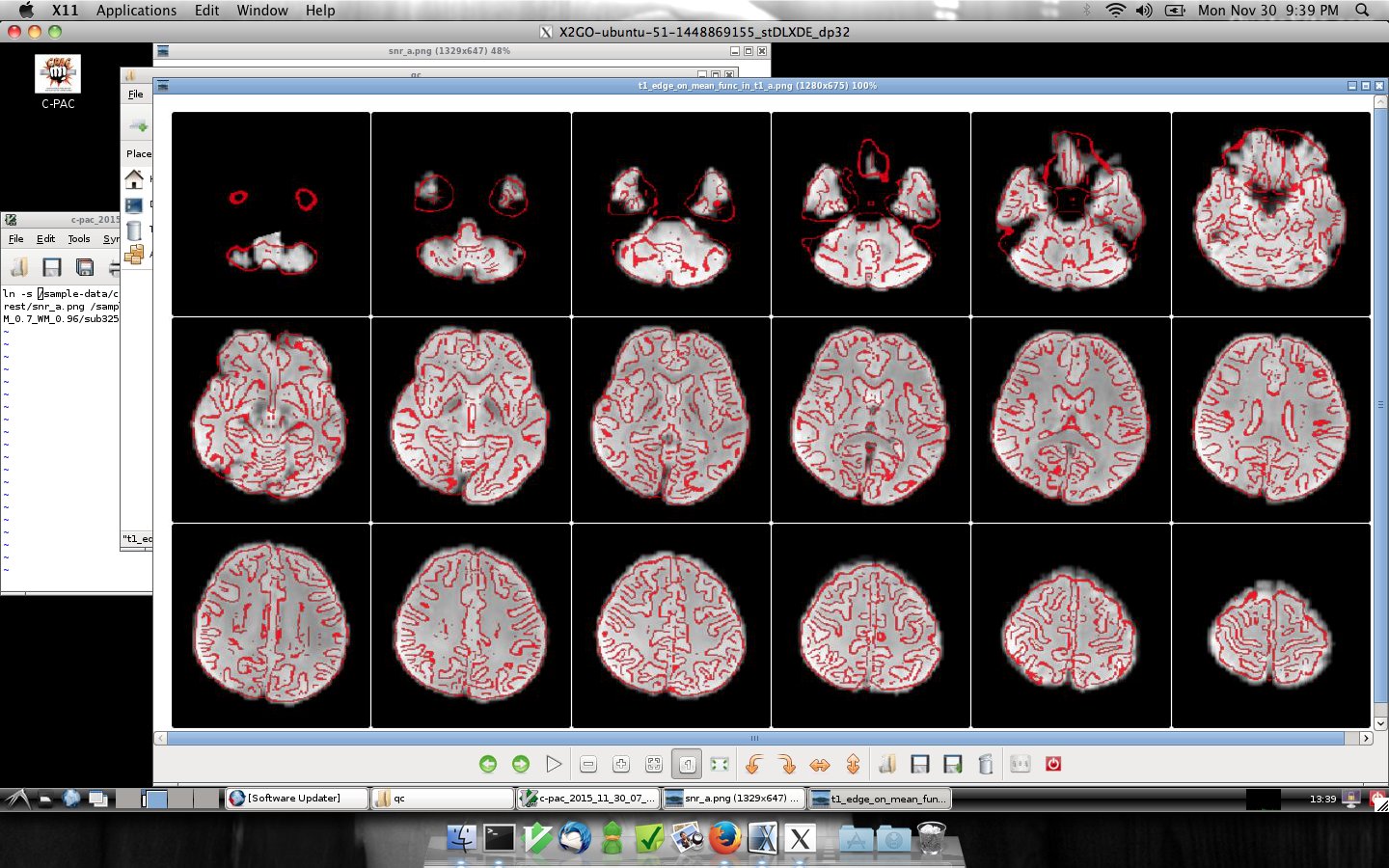
Task: Select 't1_edge_on_mean_fun...' taskbar button
Action: click(x=880, y=798)
